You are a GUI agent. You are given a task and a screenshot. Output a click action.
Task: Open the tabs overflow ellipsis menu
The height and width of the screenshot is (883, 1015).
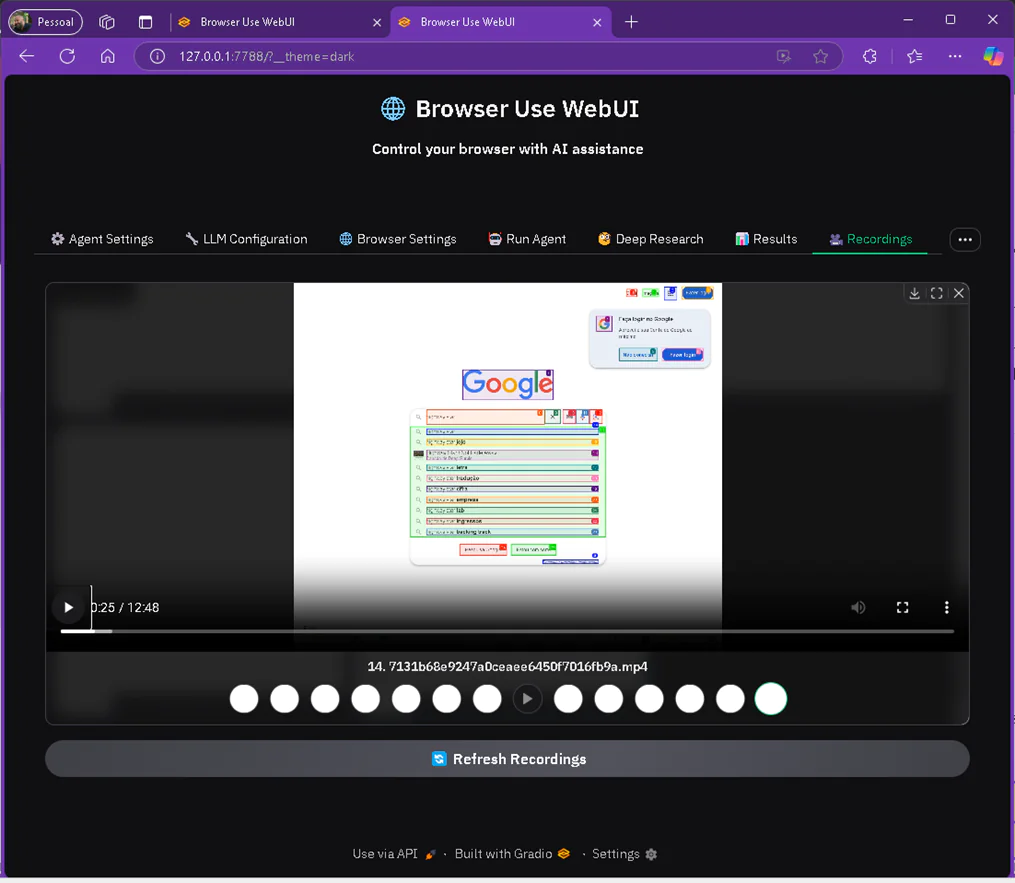[965, 240]
